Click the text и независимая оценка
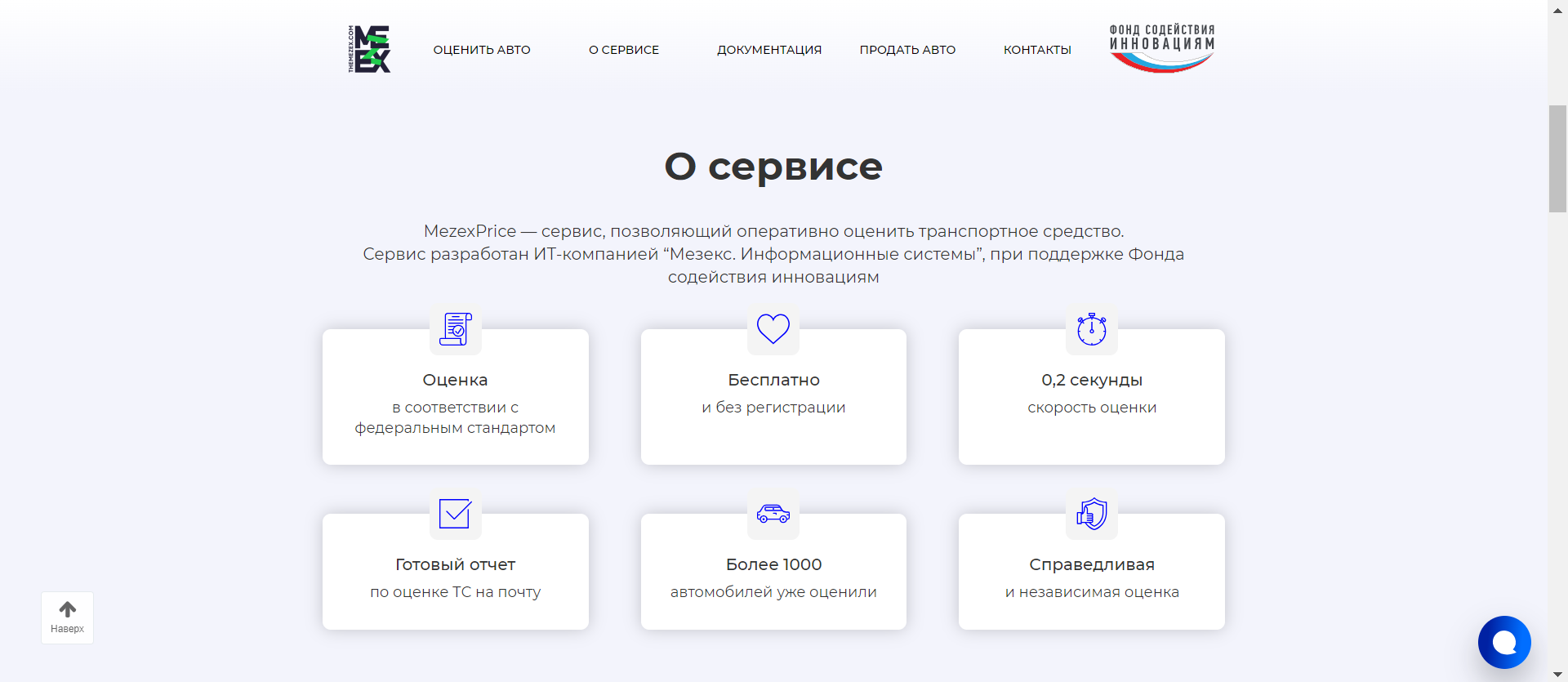1568x682 pixels. coord(1092,592)
